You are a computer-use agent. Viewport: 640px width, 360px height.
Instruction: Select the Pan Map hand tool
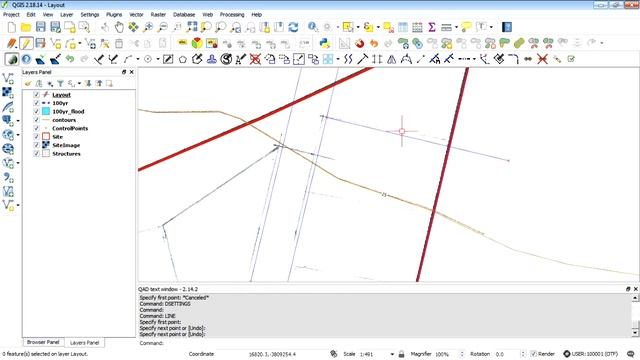119,27
